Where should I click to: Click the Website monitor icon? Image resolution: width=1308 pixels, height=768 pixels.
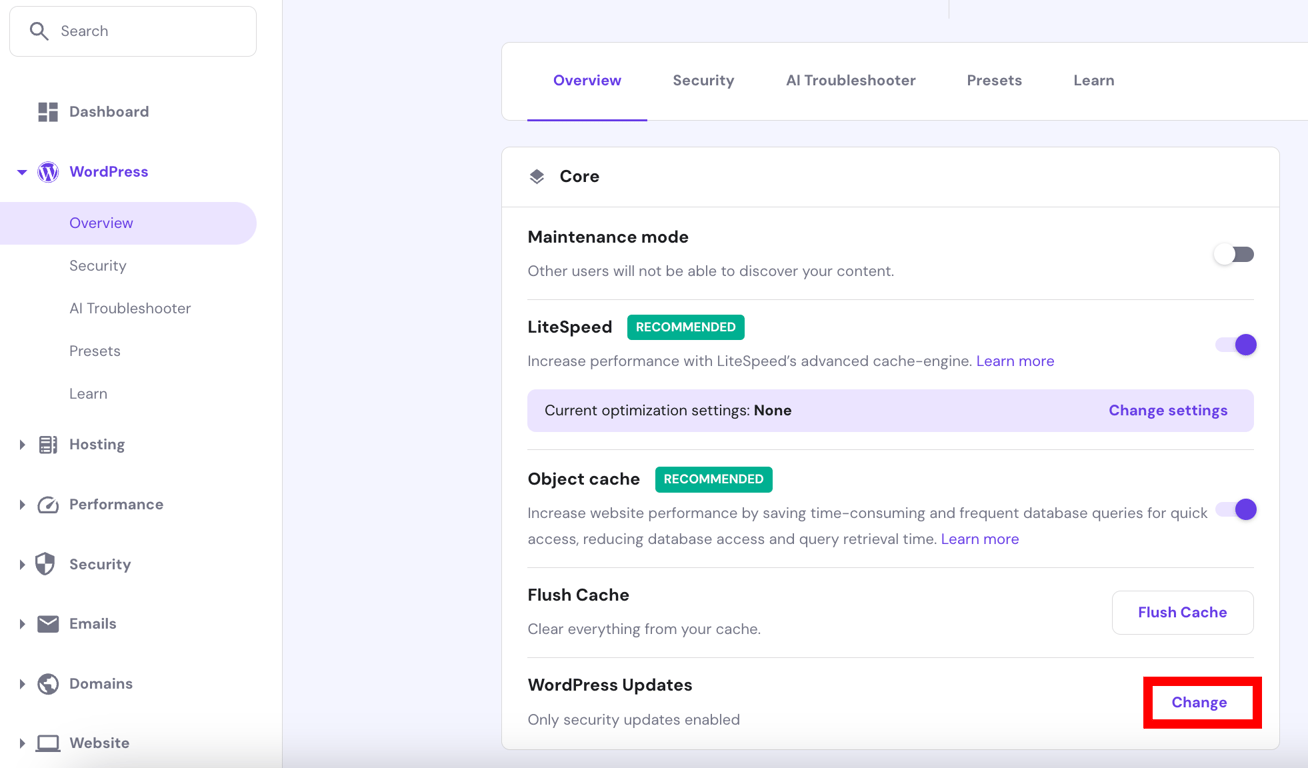click(47, 743)
